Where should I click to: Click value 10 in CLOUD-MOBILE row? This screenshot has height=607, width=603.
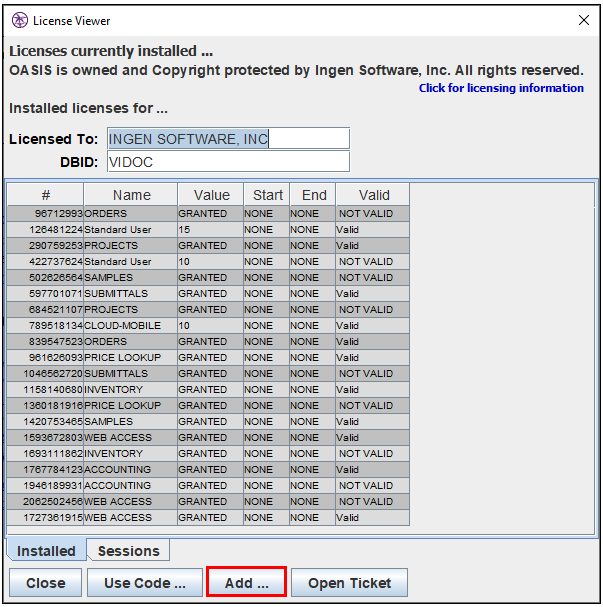pyautogui.click(x=210, y=326)
